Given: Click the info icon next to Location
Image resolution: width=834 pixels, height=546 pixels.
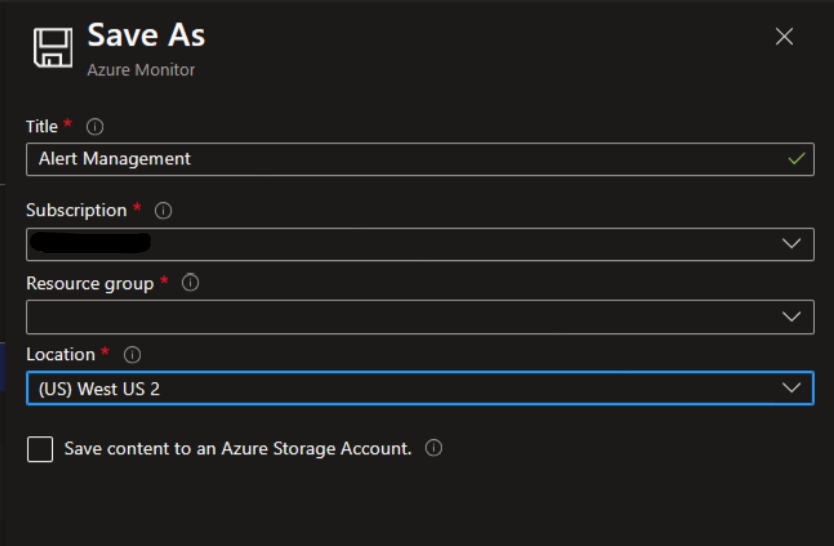Looking at the screenshot, I should 132,355.
